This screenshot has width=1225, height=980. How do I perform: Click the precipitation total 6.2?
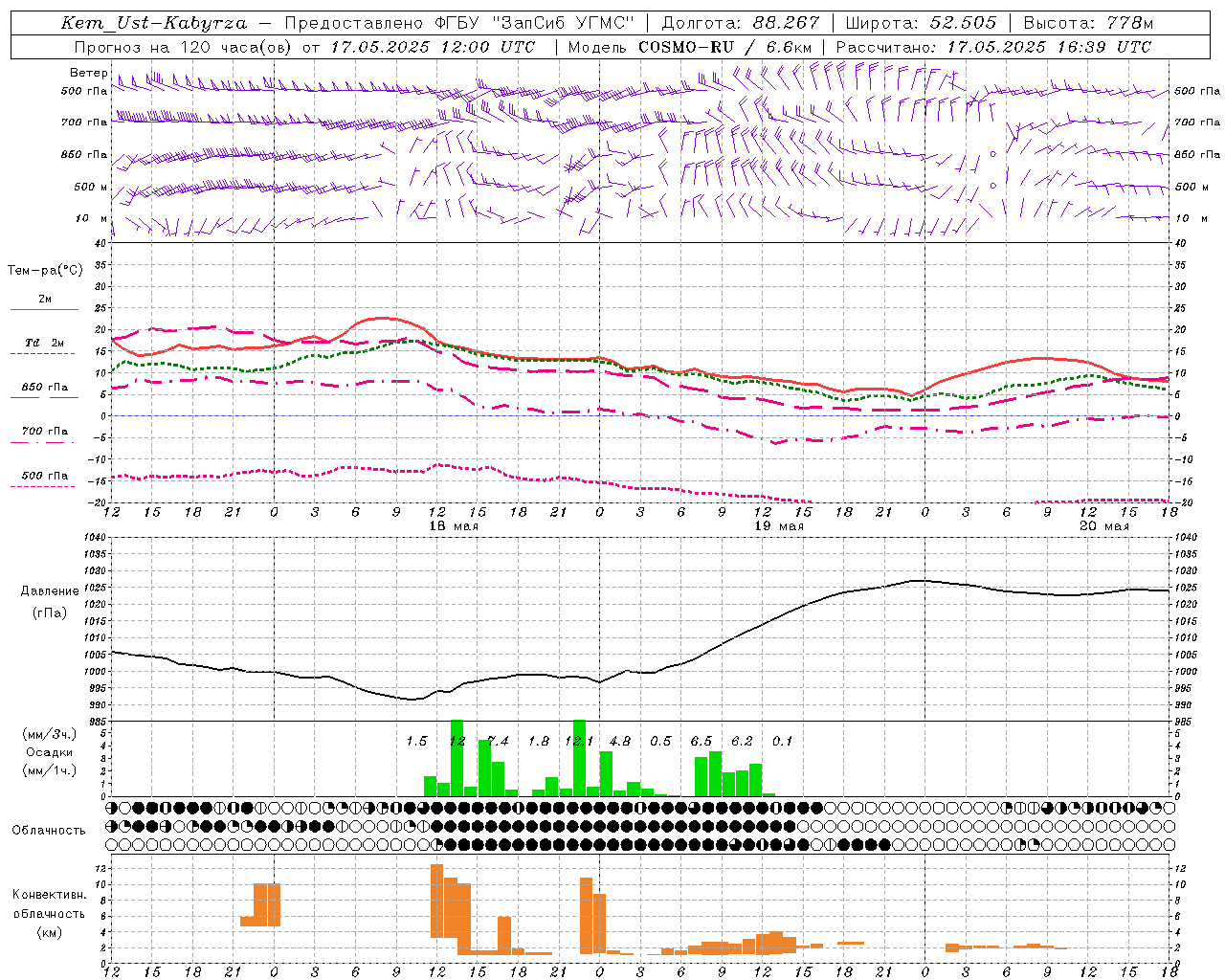pyautogui.click(x=742, y=741)
